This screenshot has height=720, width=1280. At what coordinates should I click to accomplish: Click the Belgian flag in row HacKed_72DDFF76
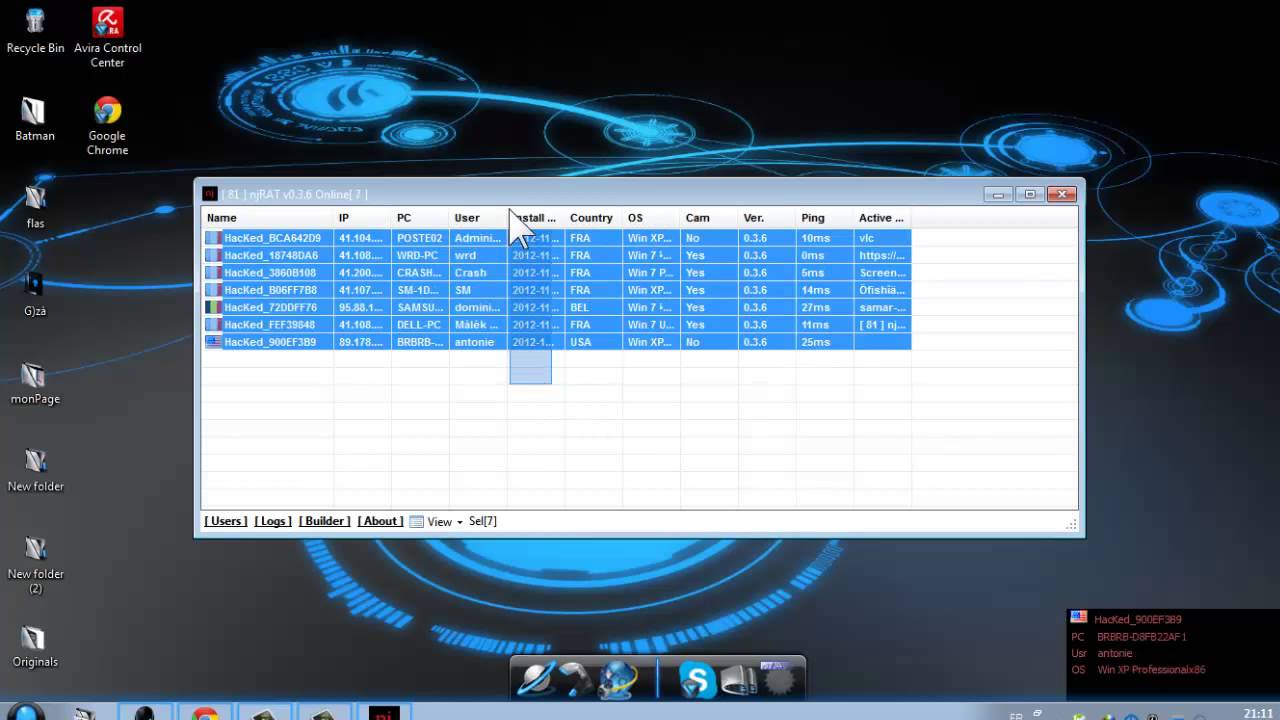212,307
